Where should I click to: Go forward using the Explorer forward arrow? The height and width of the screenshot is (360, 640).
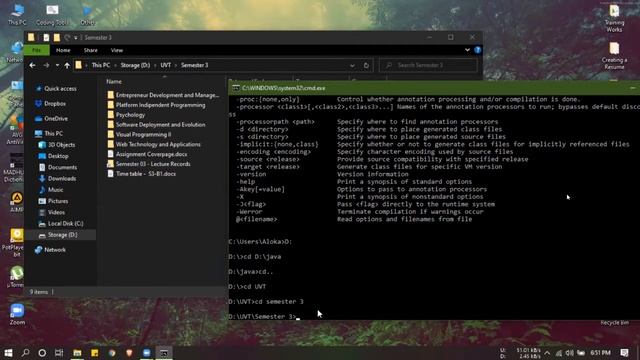coord(46,65)
